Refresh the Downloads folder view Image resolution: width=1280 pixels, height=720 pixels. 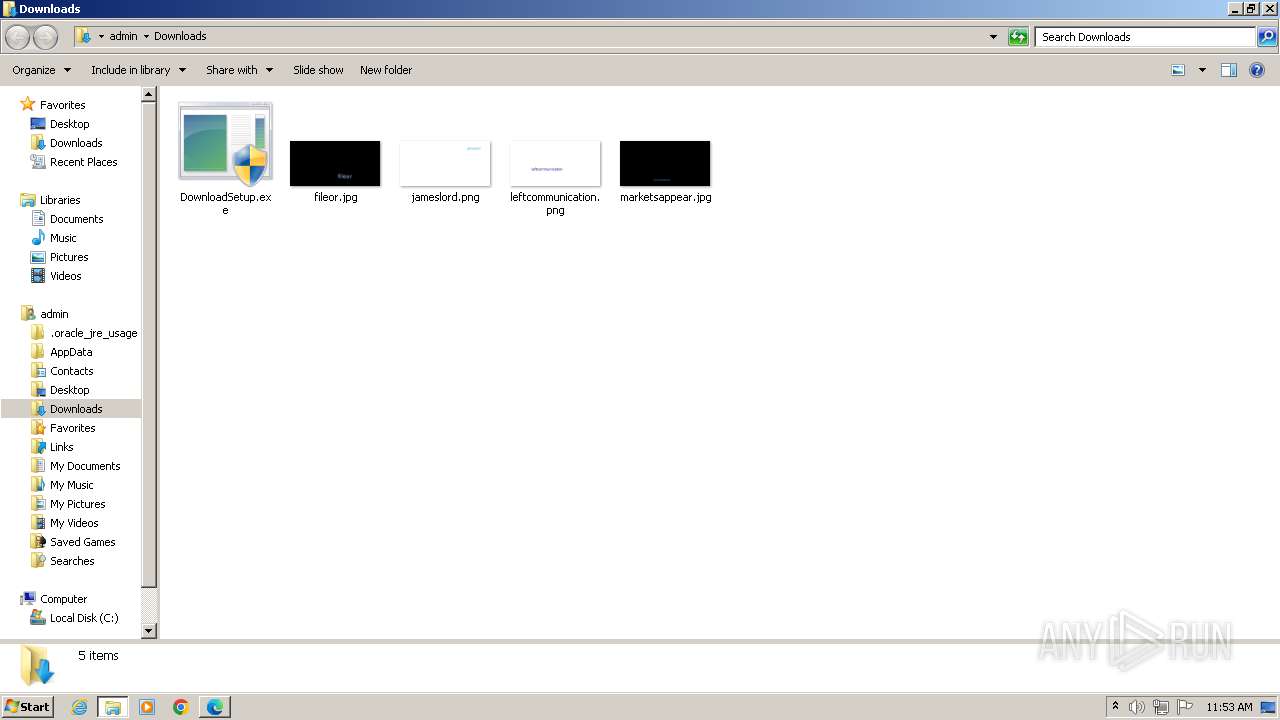click(1018, 37)
